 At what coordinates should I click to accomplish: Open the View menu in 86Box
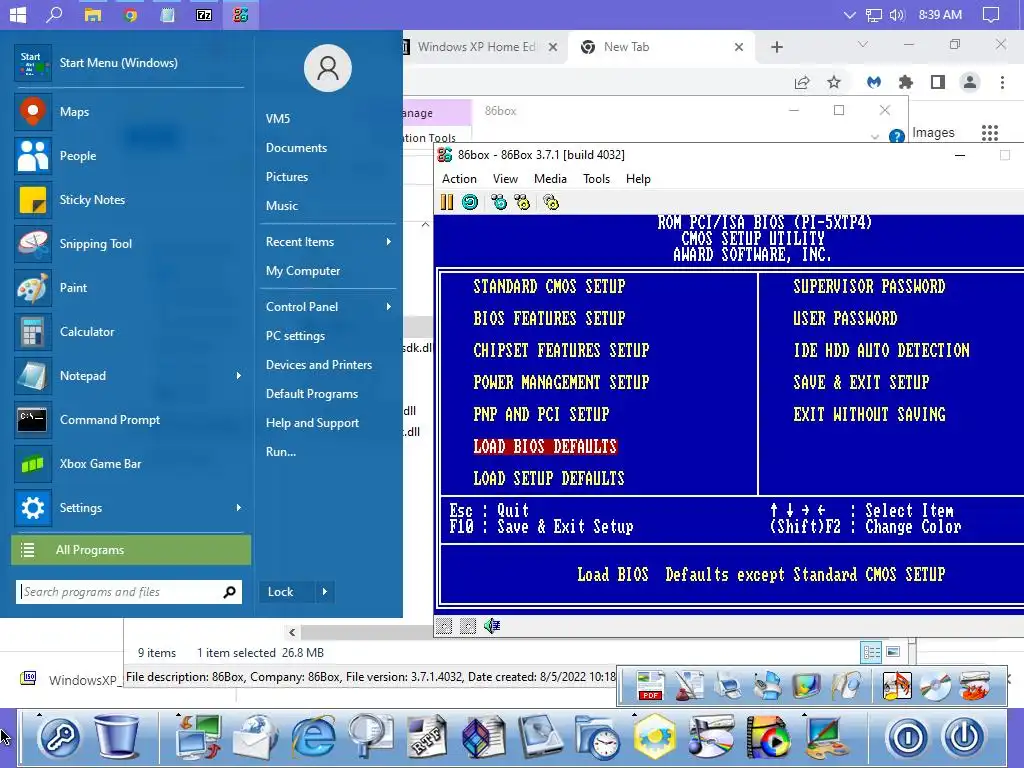coord(505,179)
